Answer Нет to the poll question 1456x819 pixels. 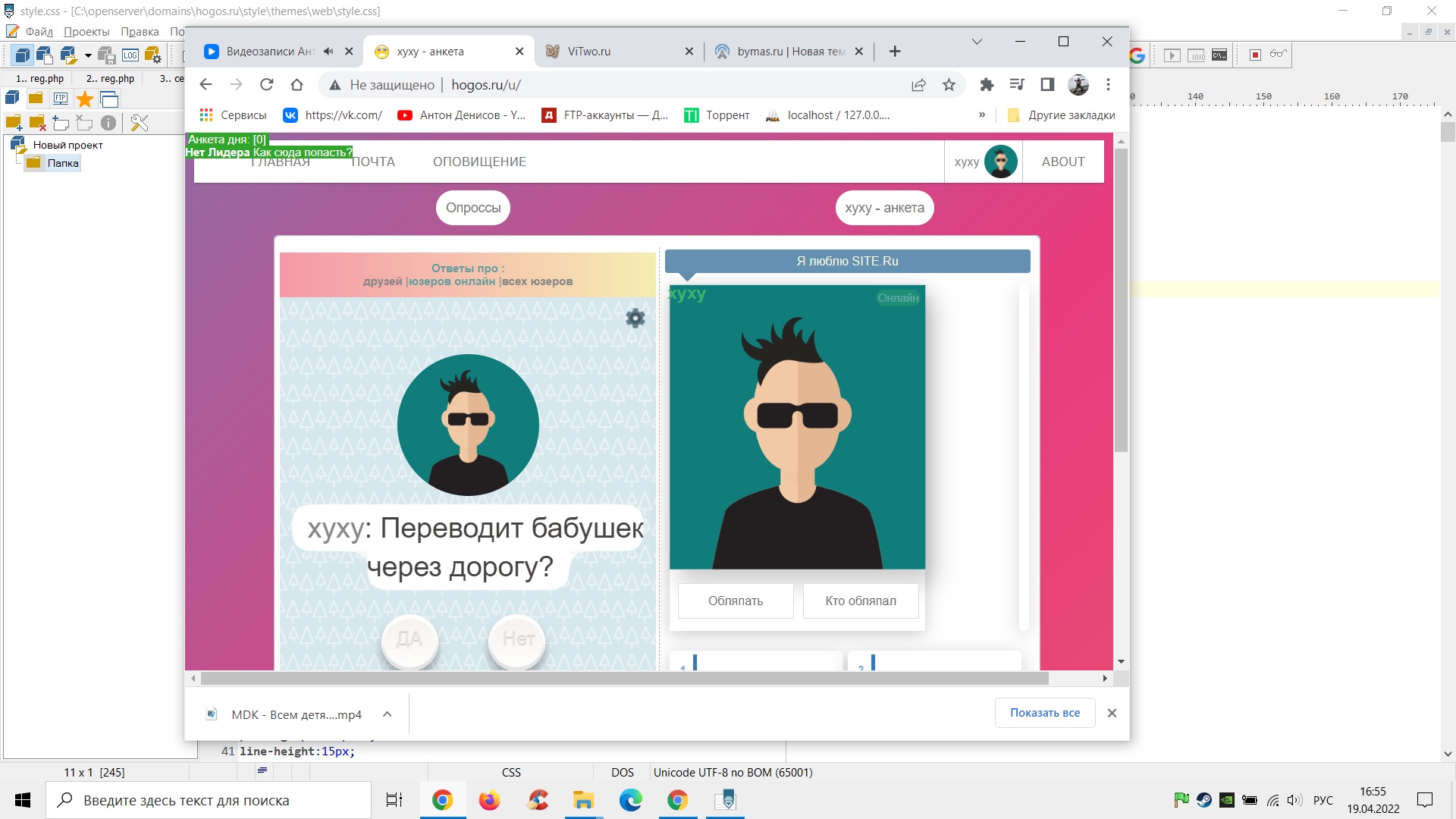tap(518, 640)
